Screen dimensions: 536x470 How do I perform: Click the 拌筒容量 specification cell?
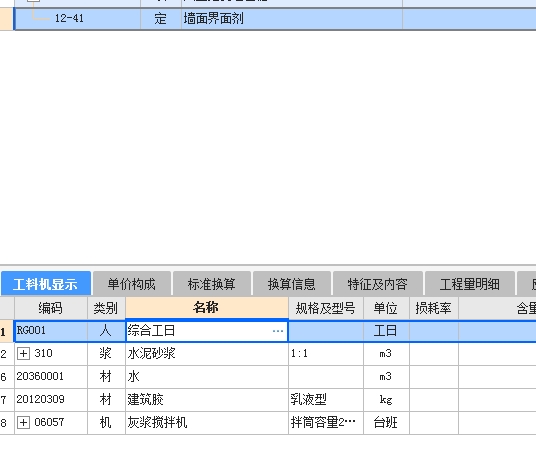click(326, 423)
